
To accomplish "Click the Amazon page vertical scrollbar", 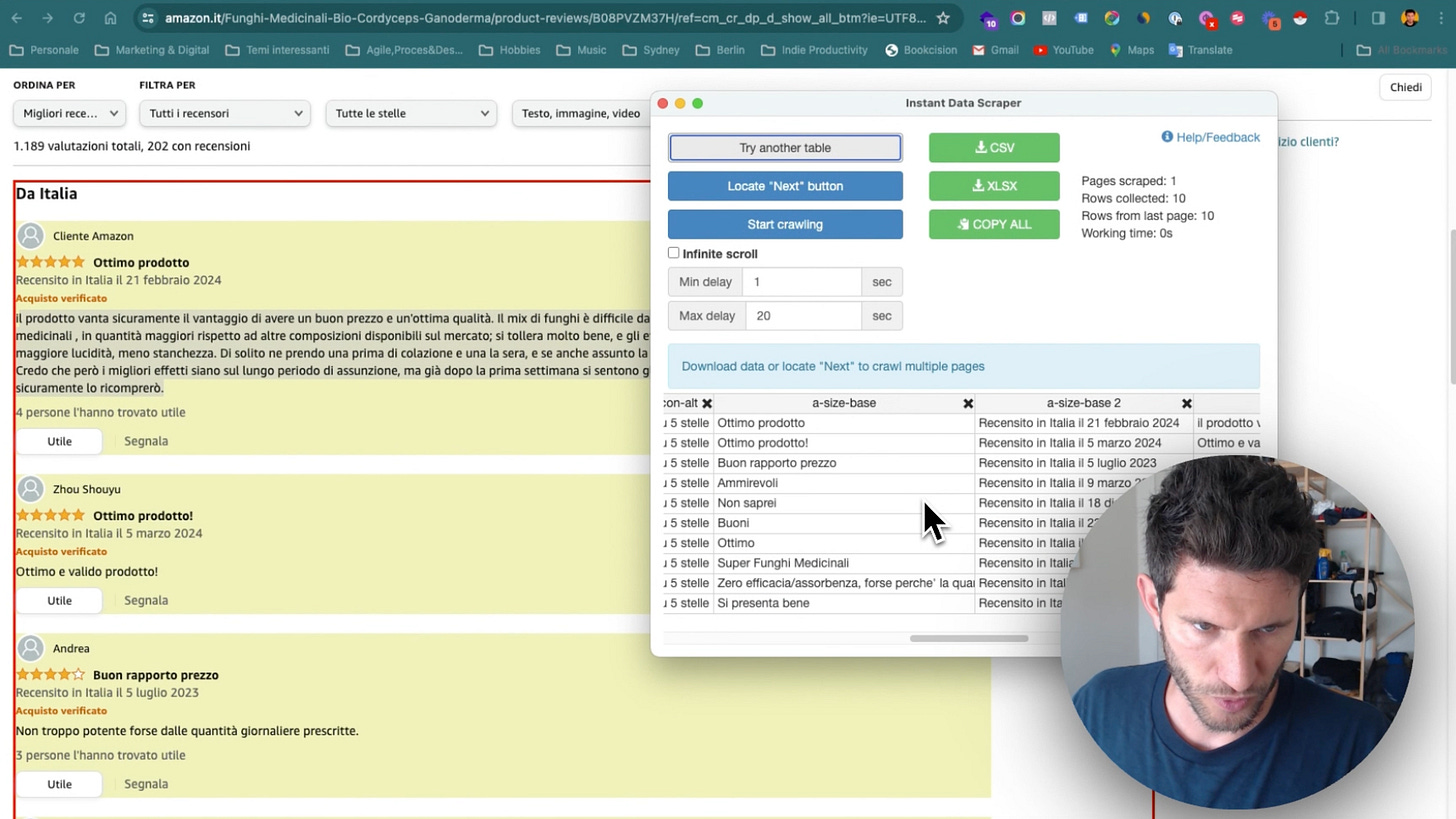I will (x=1451, y=305).
